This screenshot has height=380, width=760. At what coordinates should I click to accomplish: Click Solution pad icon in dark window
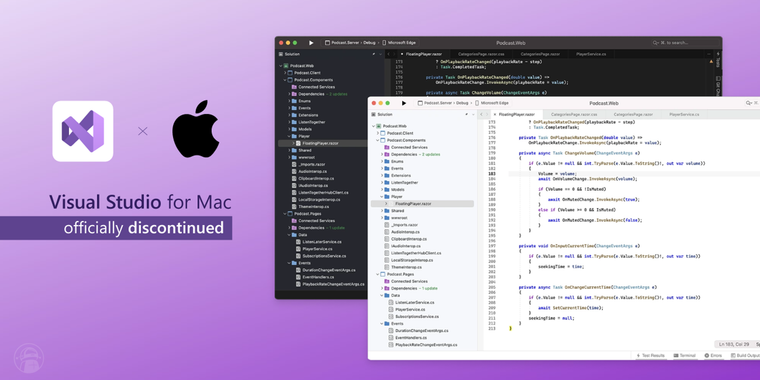[x=281, y=54]
